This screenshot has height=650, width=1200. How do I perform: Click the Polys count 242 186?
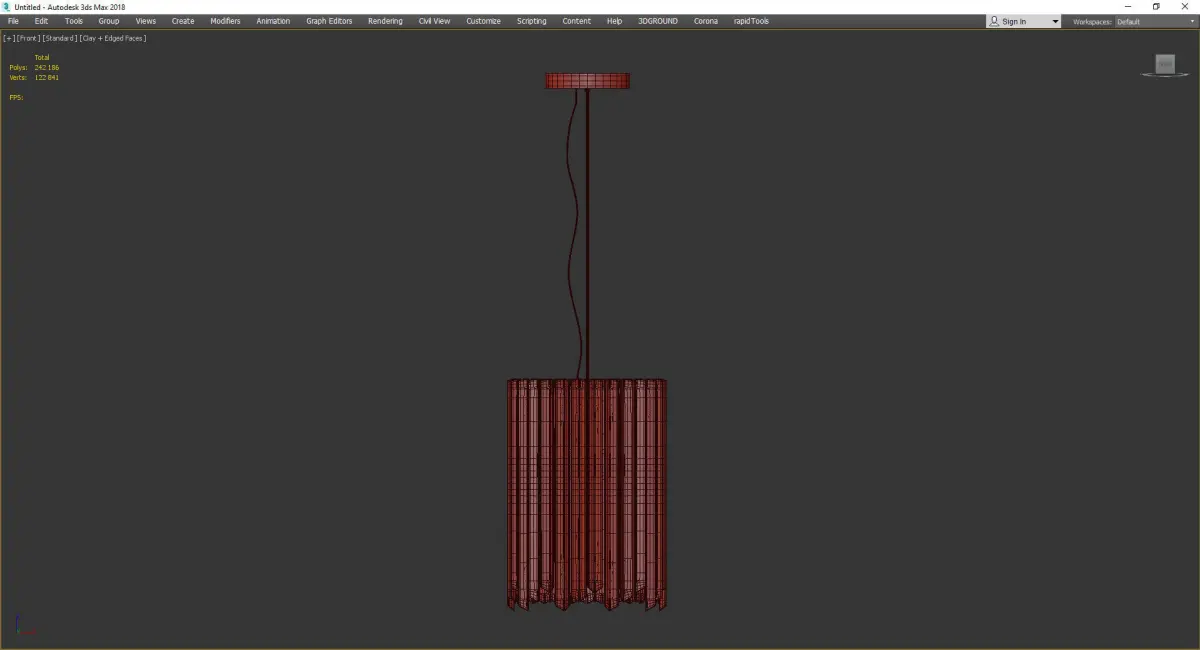(x=46, y=68)
